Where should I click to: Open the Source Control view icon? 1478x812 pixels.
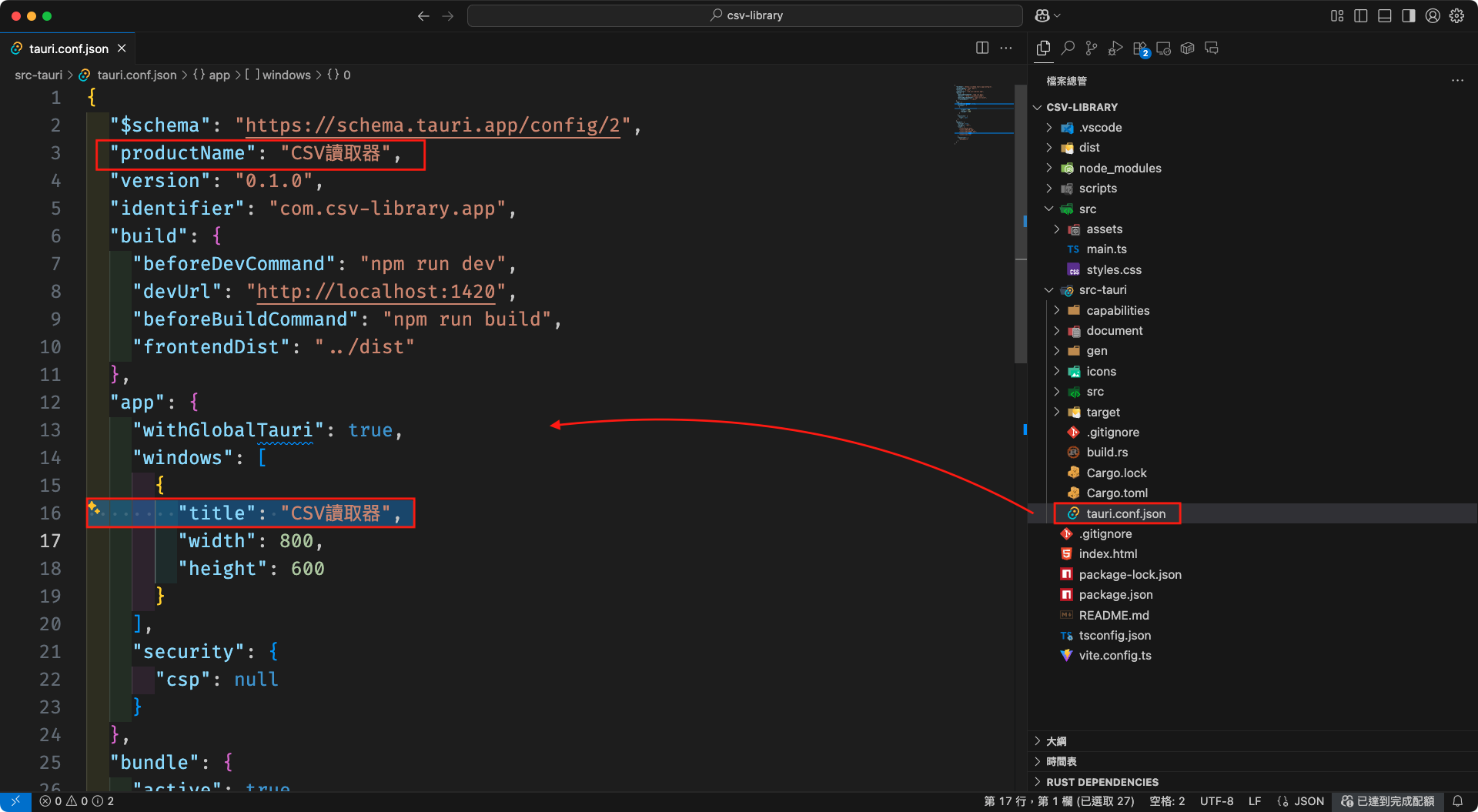(x=1092, y=48)
